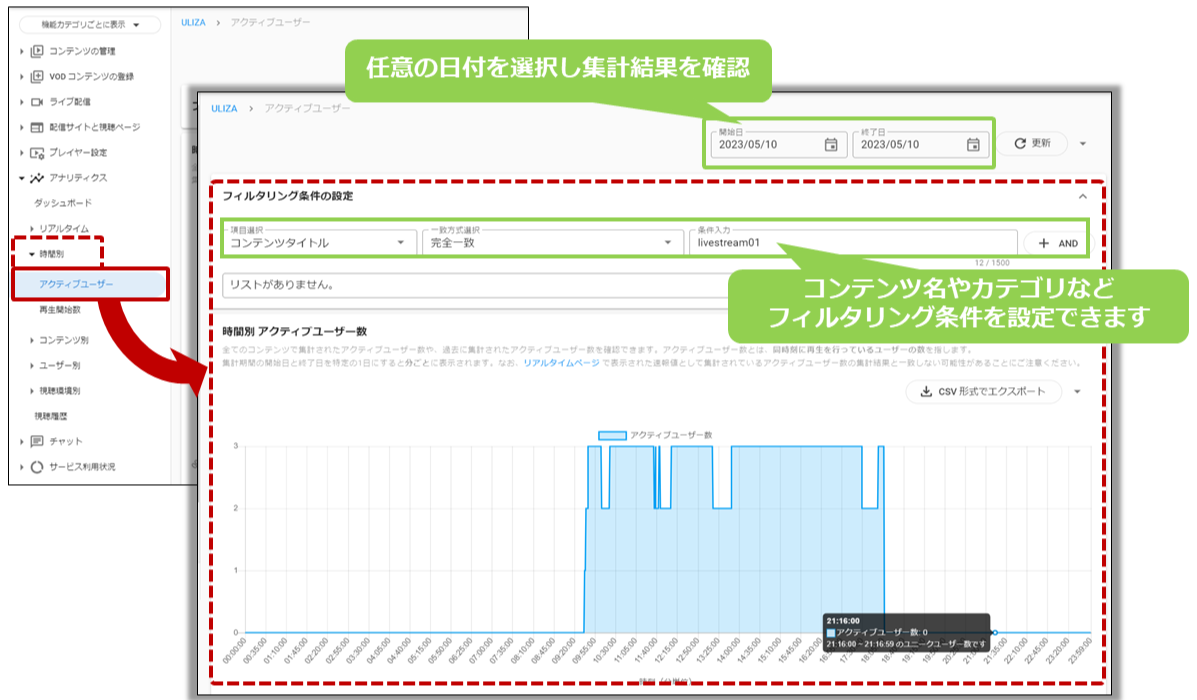Collapse the 時間別 submenu arrow
1197x700 pixels.
(31, 254)
